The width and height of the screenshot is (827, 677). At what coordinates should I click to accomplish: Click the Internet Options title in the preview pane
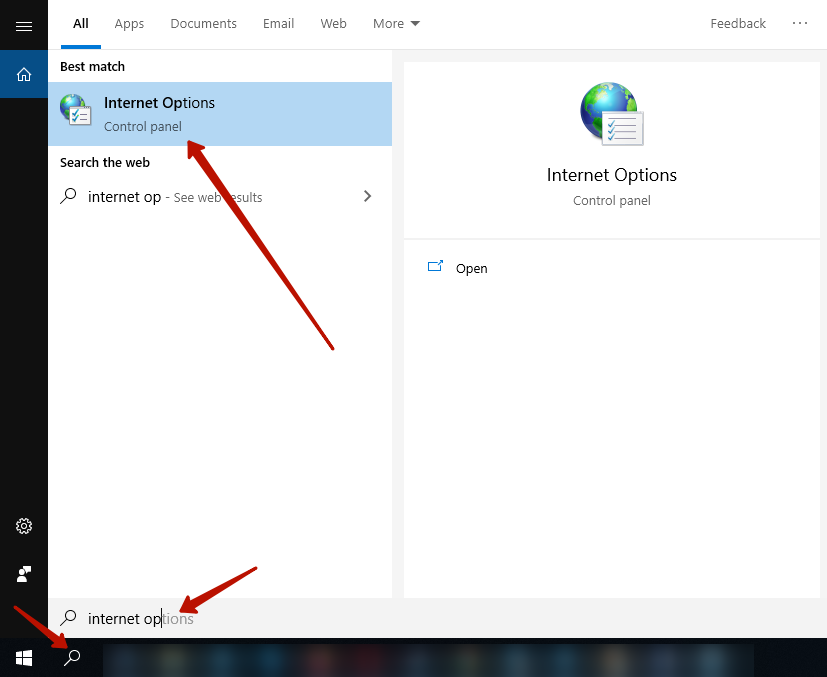coord(611,175)
